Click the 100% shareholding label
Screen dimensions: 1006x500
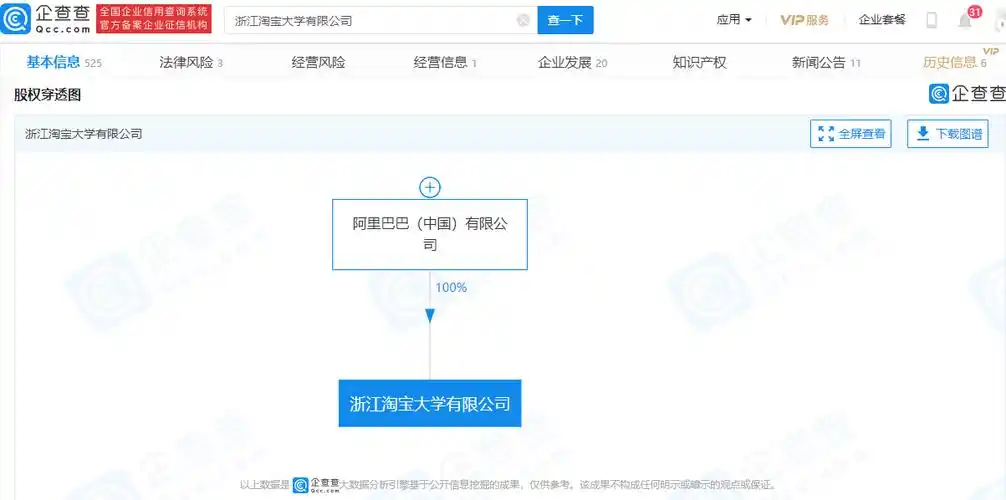point(451,288)
